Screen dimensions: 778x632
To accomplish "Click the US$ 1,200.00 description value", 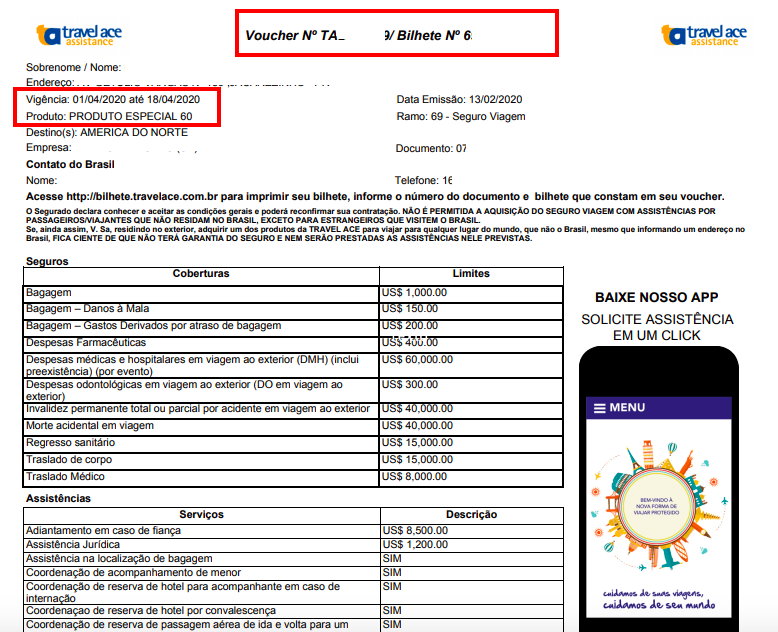I will pos(415,544).
